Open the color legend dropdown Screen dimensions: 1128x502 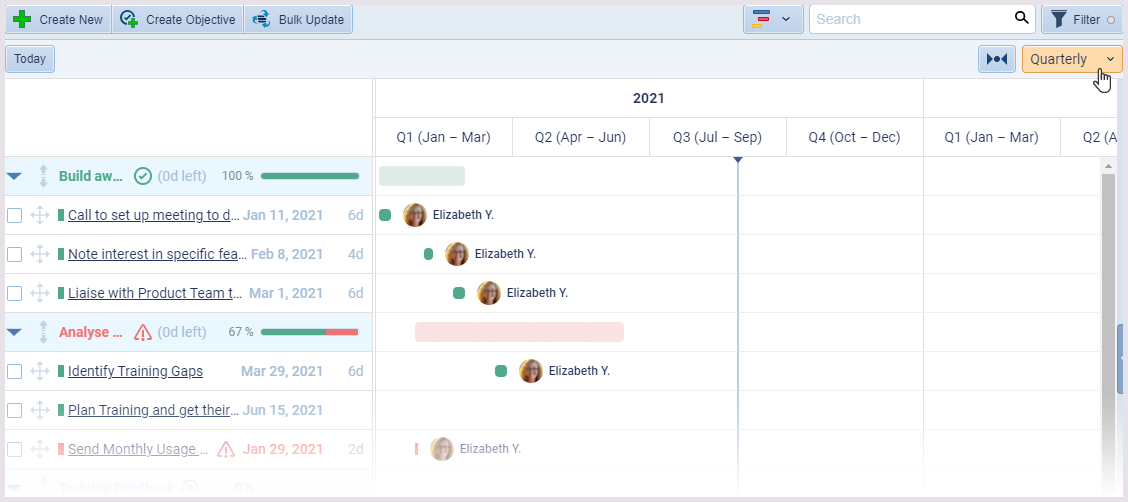[x=773, y=19]
